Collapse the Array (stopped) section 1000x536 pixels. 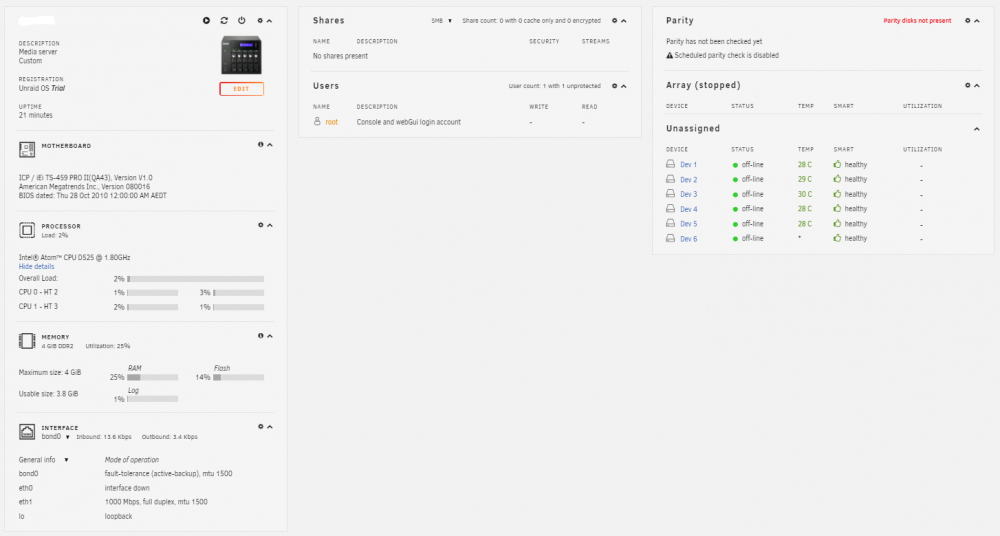[976, 86]
